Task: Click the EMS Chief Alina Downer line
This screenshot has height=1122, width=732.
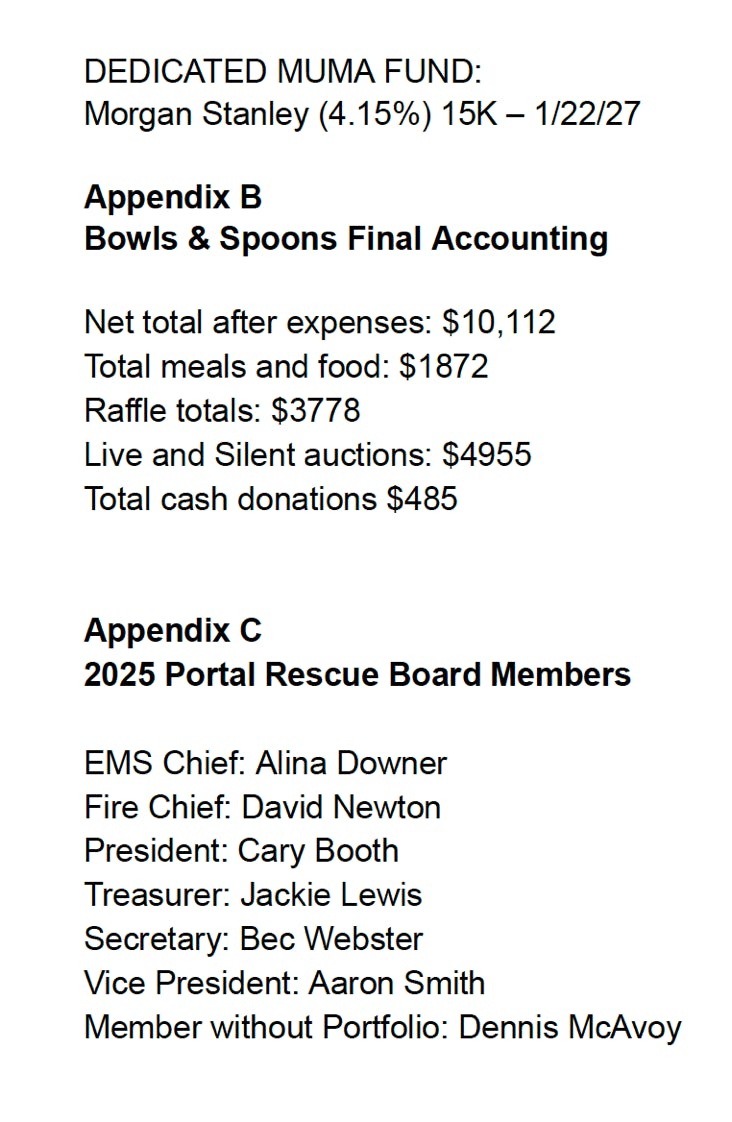Action: click(x=265, y=763)
